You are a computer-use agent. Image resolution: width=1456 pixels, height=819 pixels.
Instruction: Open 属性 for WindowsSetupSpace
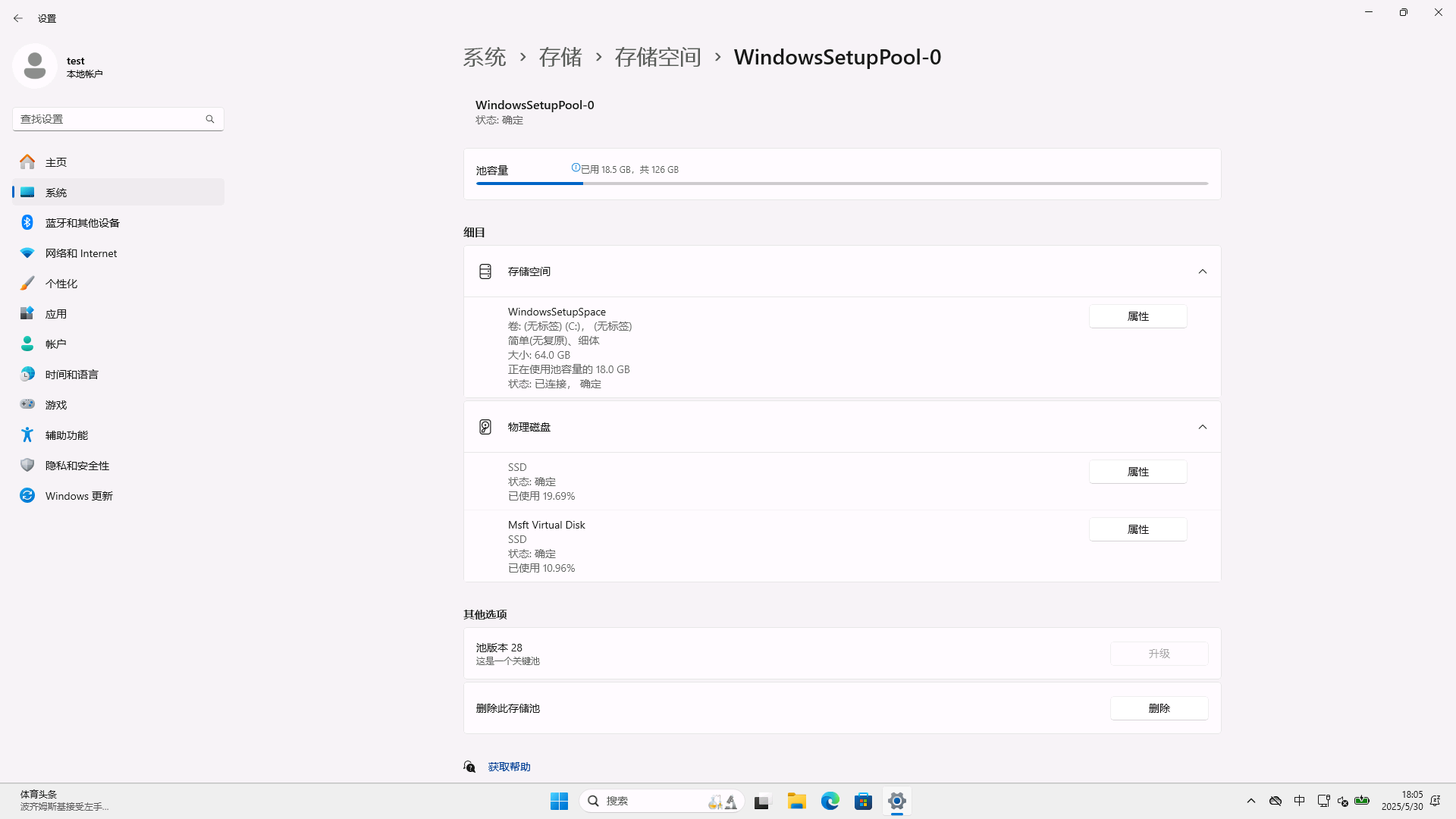pos(1138,316)
